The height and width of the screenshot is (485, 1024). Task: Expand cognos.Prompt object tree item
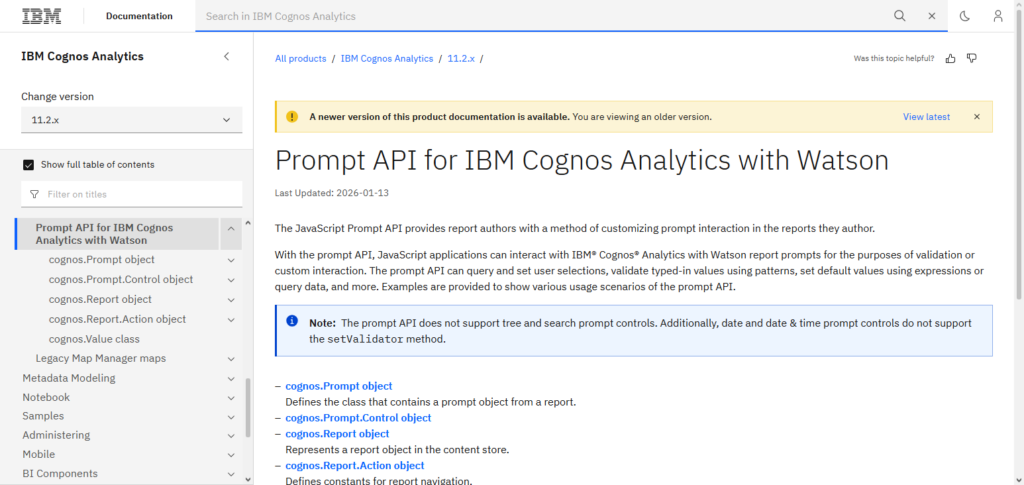(x=231, y=260)
